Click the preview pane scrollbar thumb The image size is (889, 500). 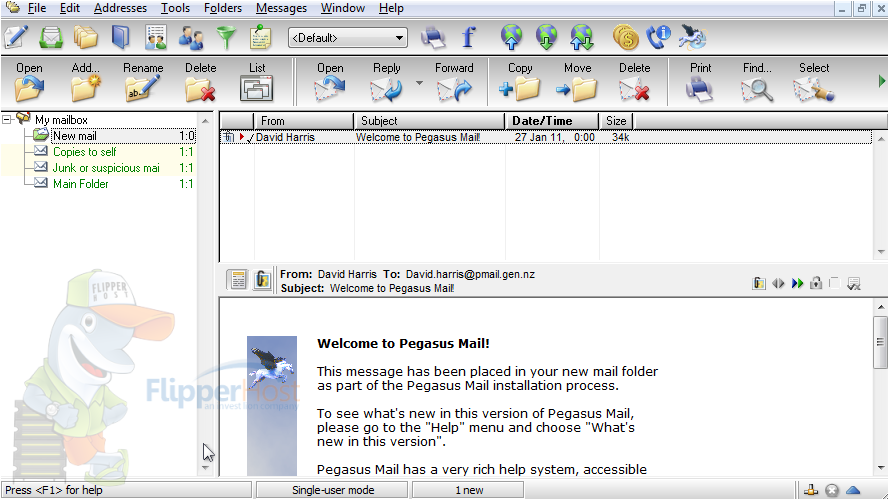click(880, 342)
